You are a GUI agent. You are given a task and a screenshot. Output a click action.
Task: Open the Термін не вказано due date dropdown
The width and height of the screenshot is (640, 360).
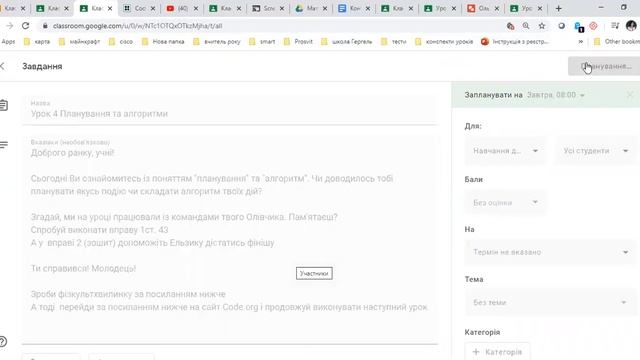click(x=550, y=252)
